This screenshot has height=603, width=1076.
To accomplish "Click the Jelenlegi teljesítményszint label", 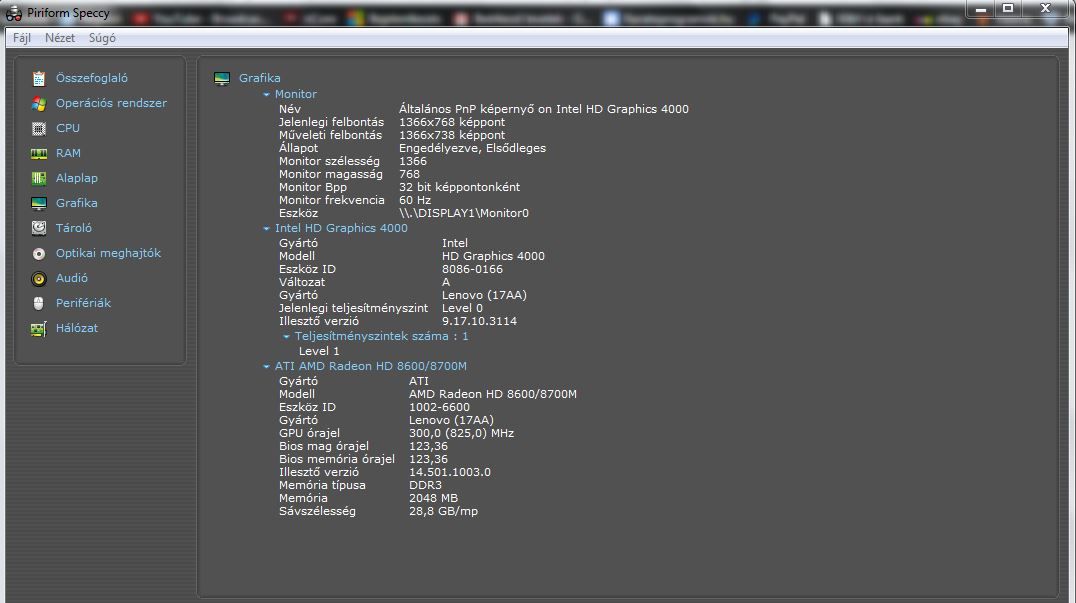I will [x=353, y=308].
